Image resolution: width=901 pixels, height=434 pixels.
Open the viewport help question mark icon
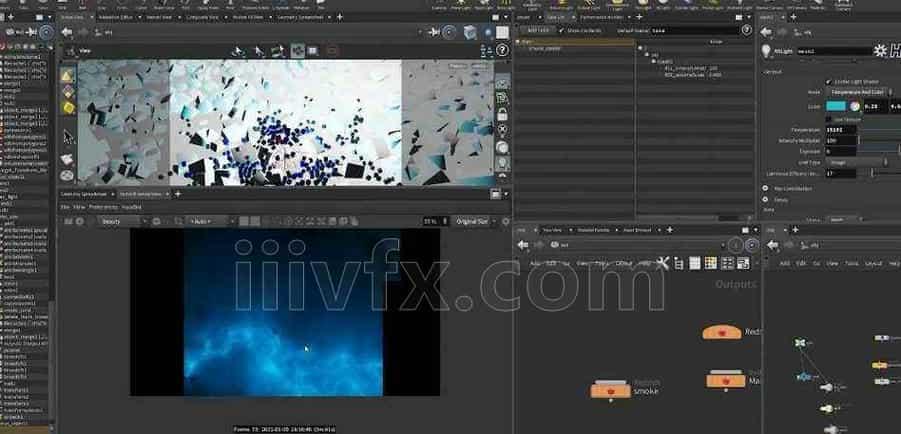(x=502, y=51)
